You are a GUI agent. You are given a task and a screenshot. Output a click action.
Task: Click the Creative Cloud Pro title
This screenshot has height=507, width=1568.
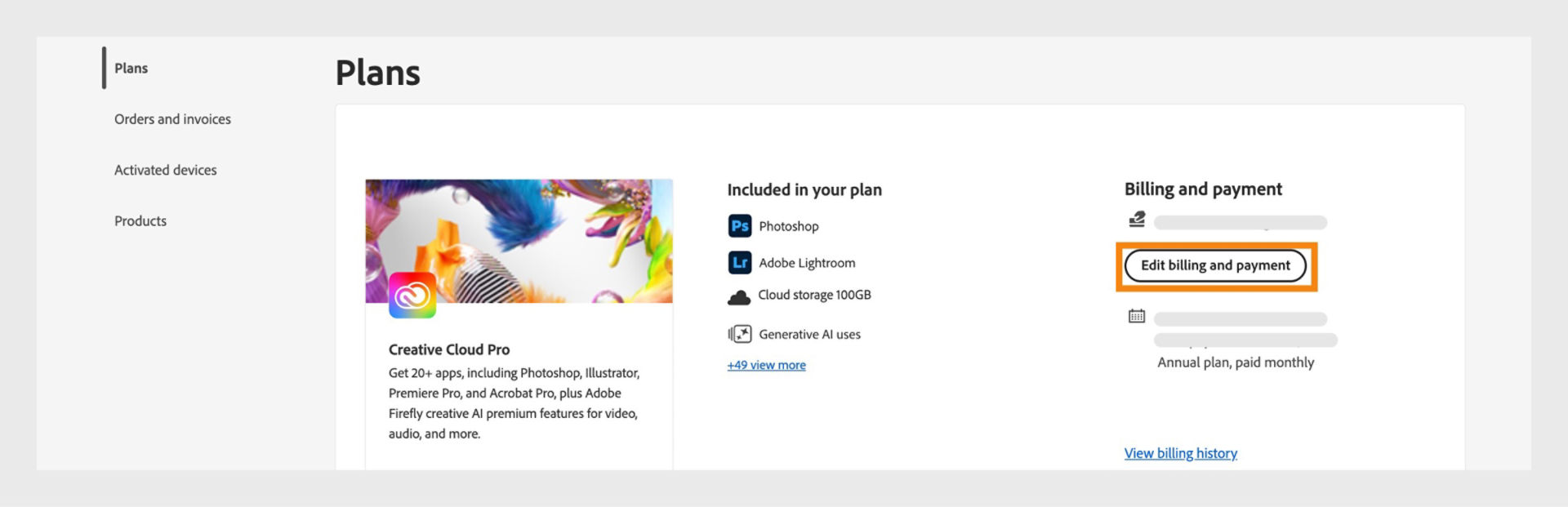pyautogui.click(x=449, y=349)
